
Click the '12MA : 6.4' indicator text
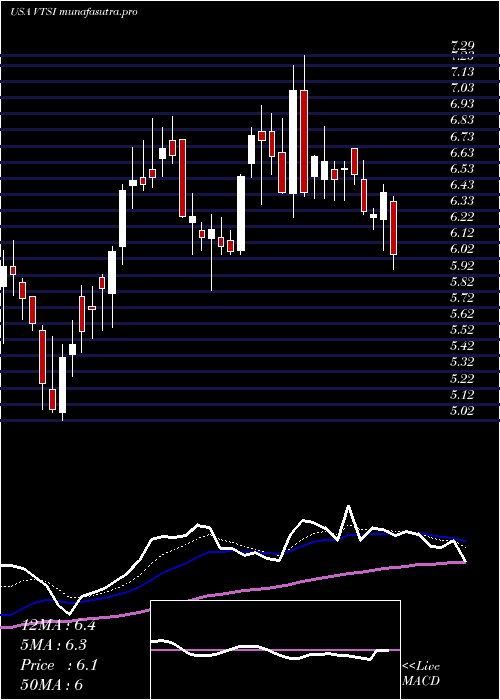pos(58,625)
